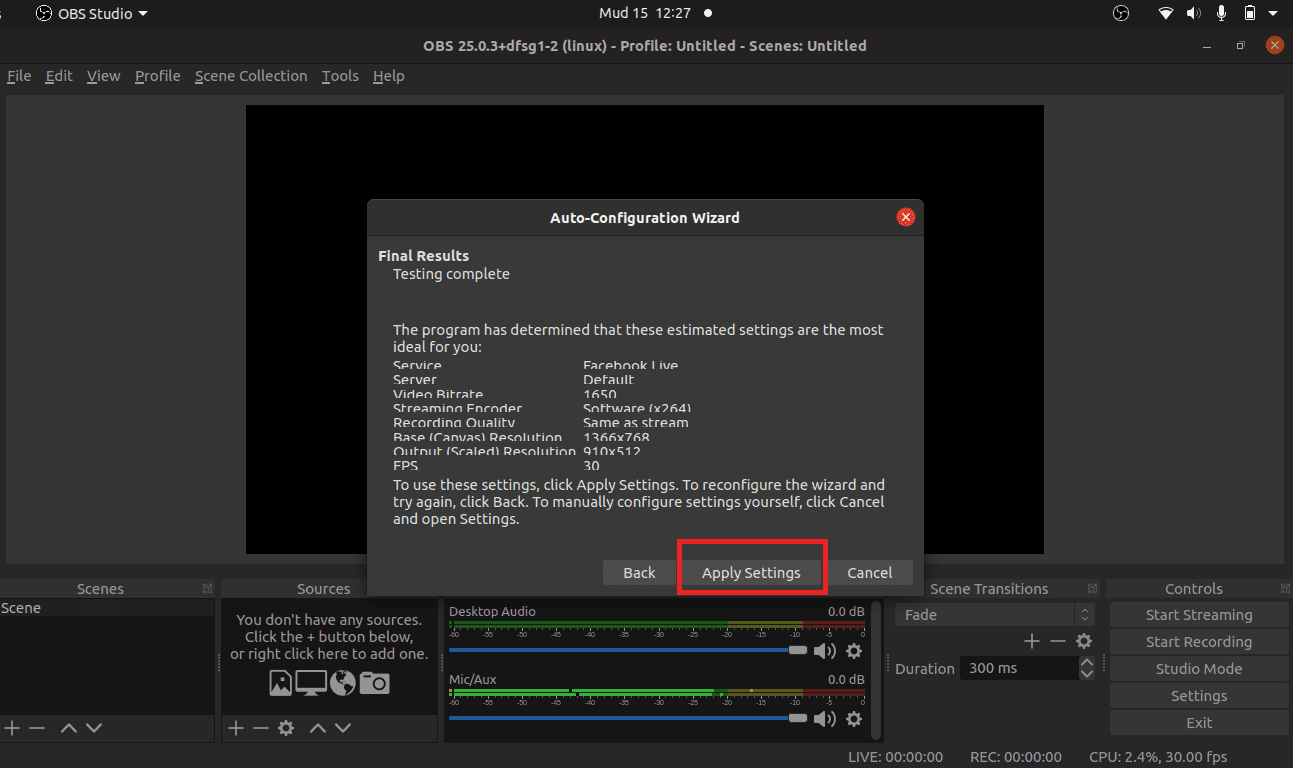Move scene up in Scenes panel
The height and width of the screenshot is (768, 1293).
coord(69,728)
